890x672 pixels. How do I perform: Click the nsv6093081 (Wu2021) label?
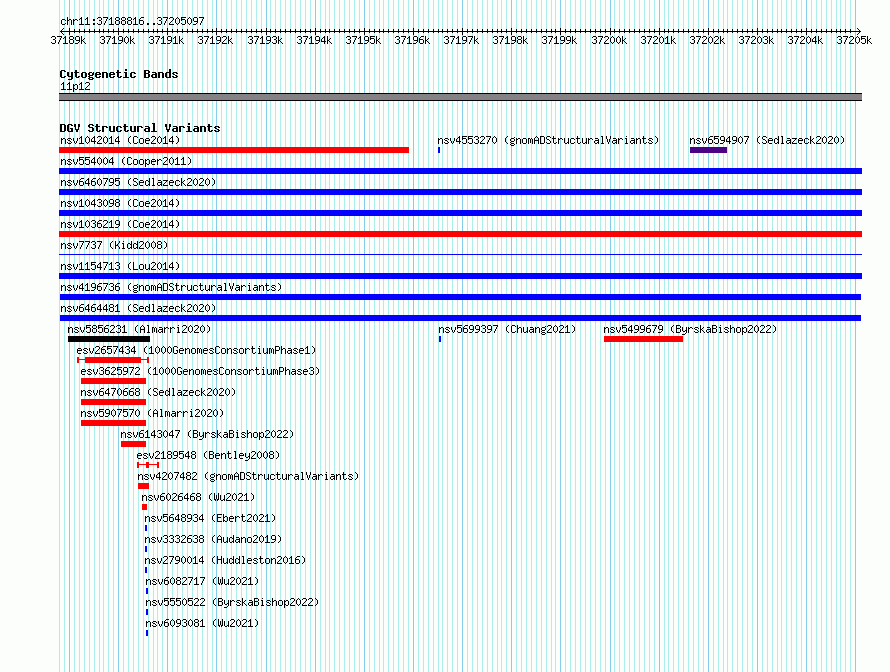point(202,623)
